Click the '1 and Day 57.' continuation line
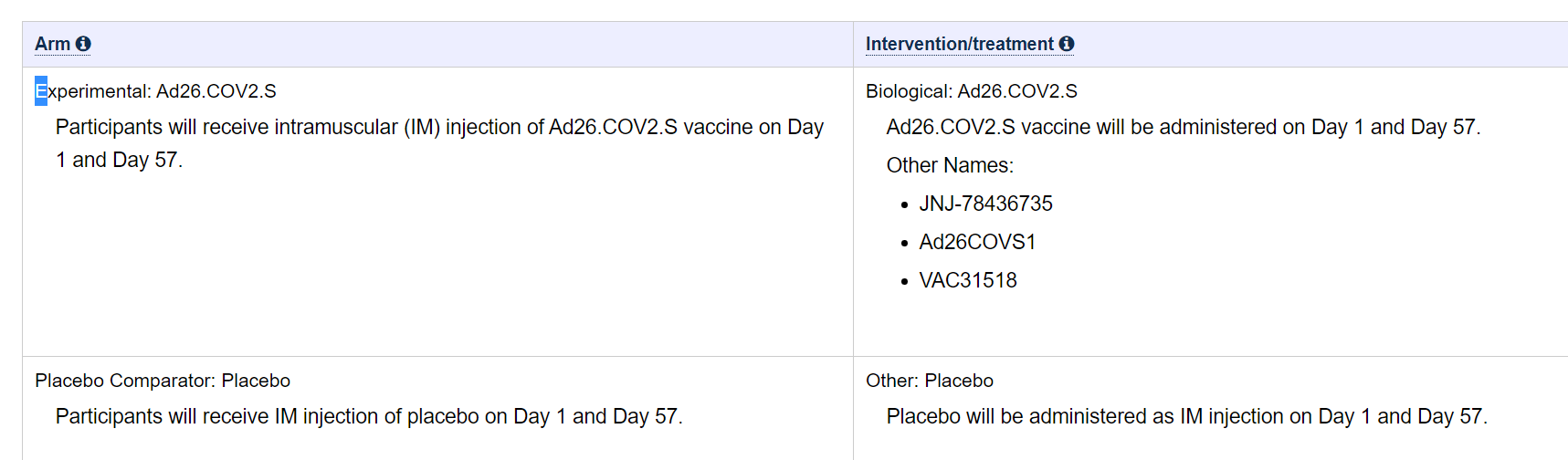The image size is (1568, 460). coord(119,160)
